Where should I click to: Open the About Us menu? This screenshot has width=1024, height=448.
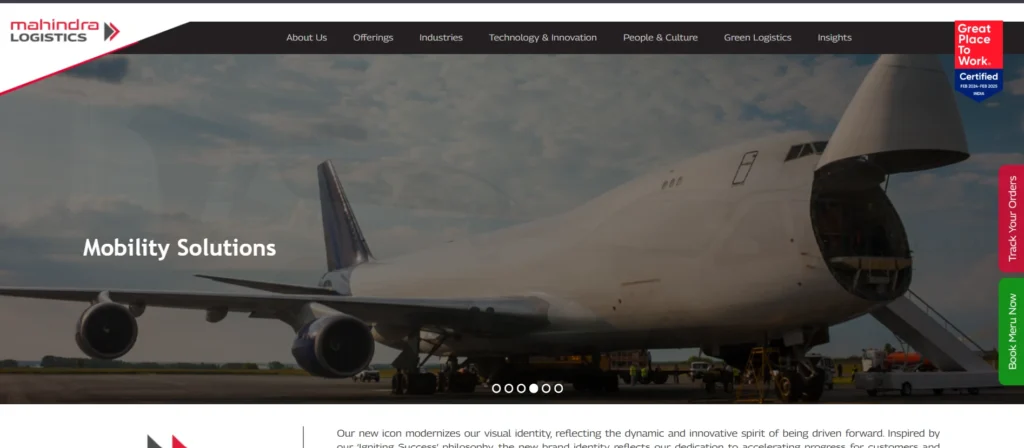(x=306, y=38)
